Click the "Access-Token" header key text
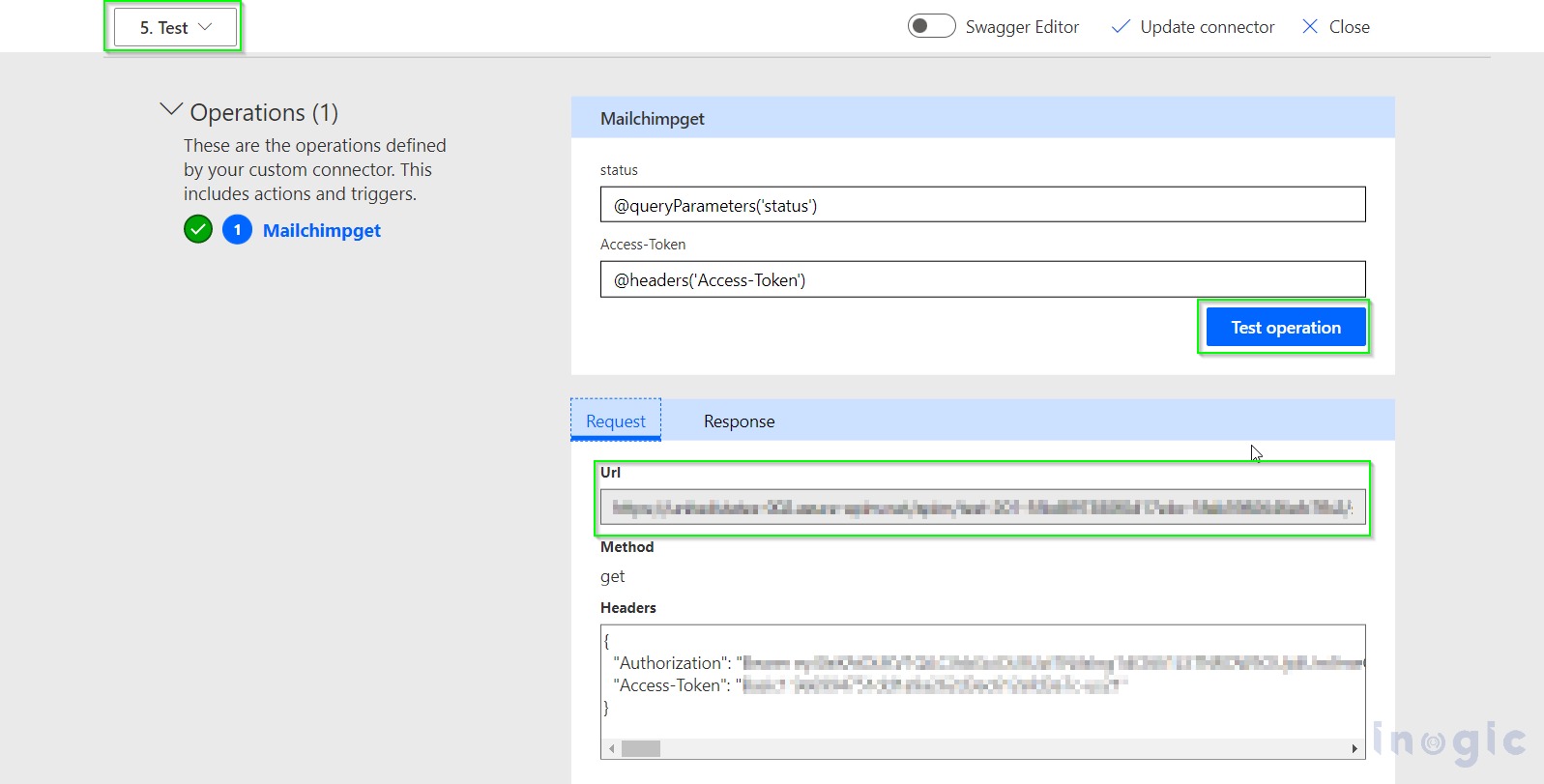 (671, 685)
